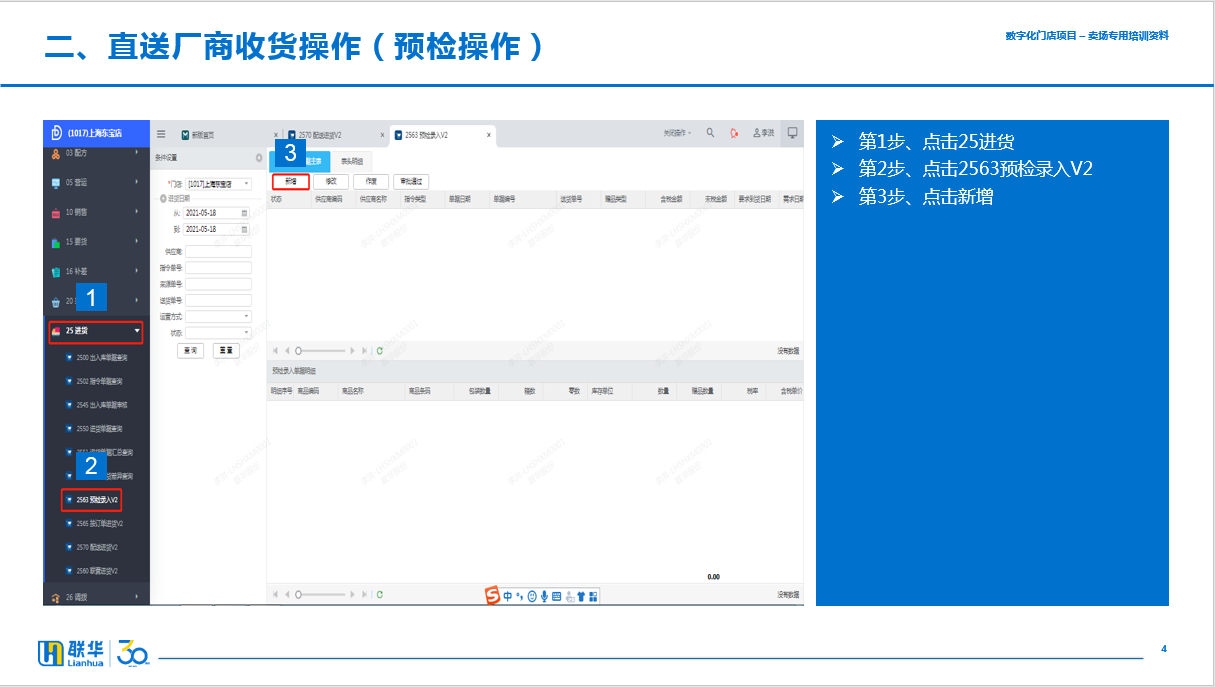Open 2580 联营进货V2 in the sidebar
1215x687 pixels.
(x=92, y=571)
